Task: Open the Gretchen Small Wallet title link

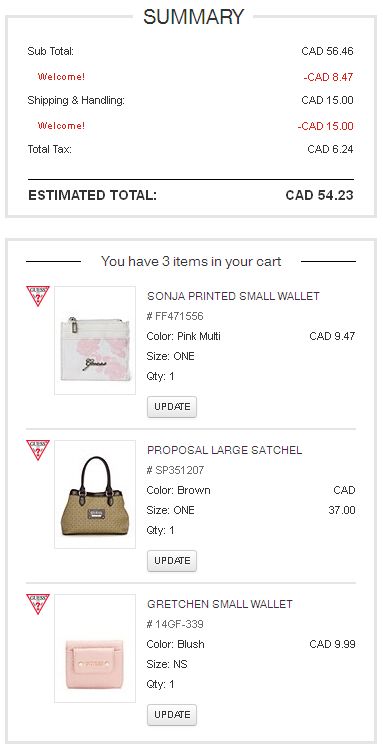Action: (x=220, y=604)
